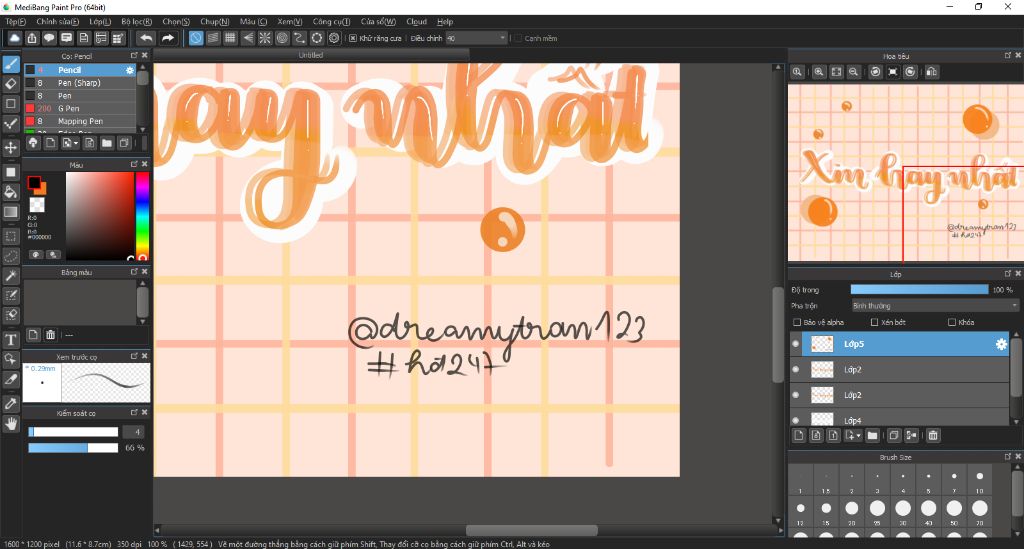Enable the concentric circle snap guide

point(281,38)
